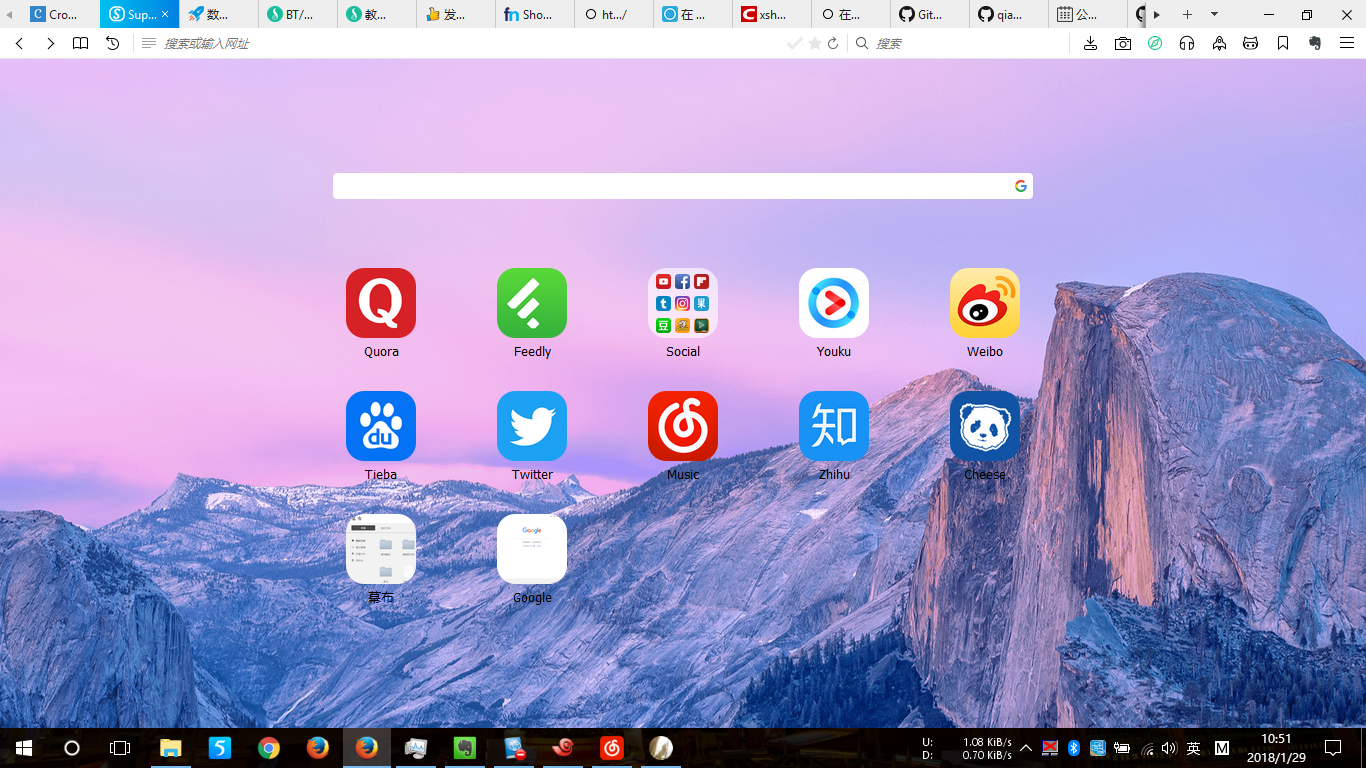Viewport: 1366px width, 768px height.
Task: Open the Weibo shortcut
Action: [985, 303]
